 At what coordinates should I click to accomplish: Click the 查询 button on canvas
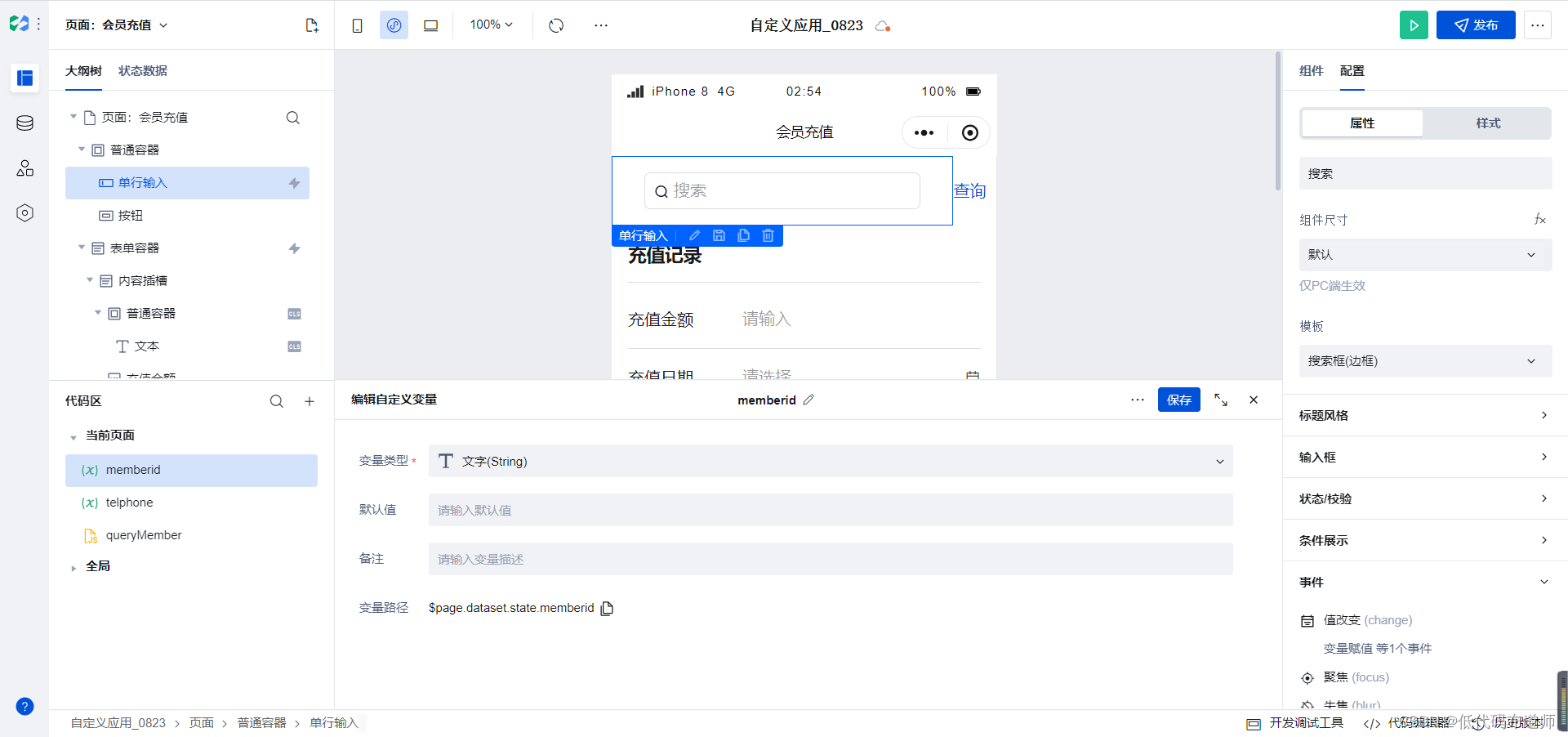pyautogui.click(x=970, y=191)
